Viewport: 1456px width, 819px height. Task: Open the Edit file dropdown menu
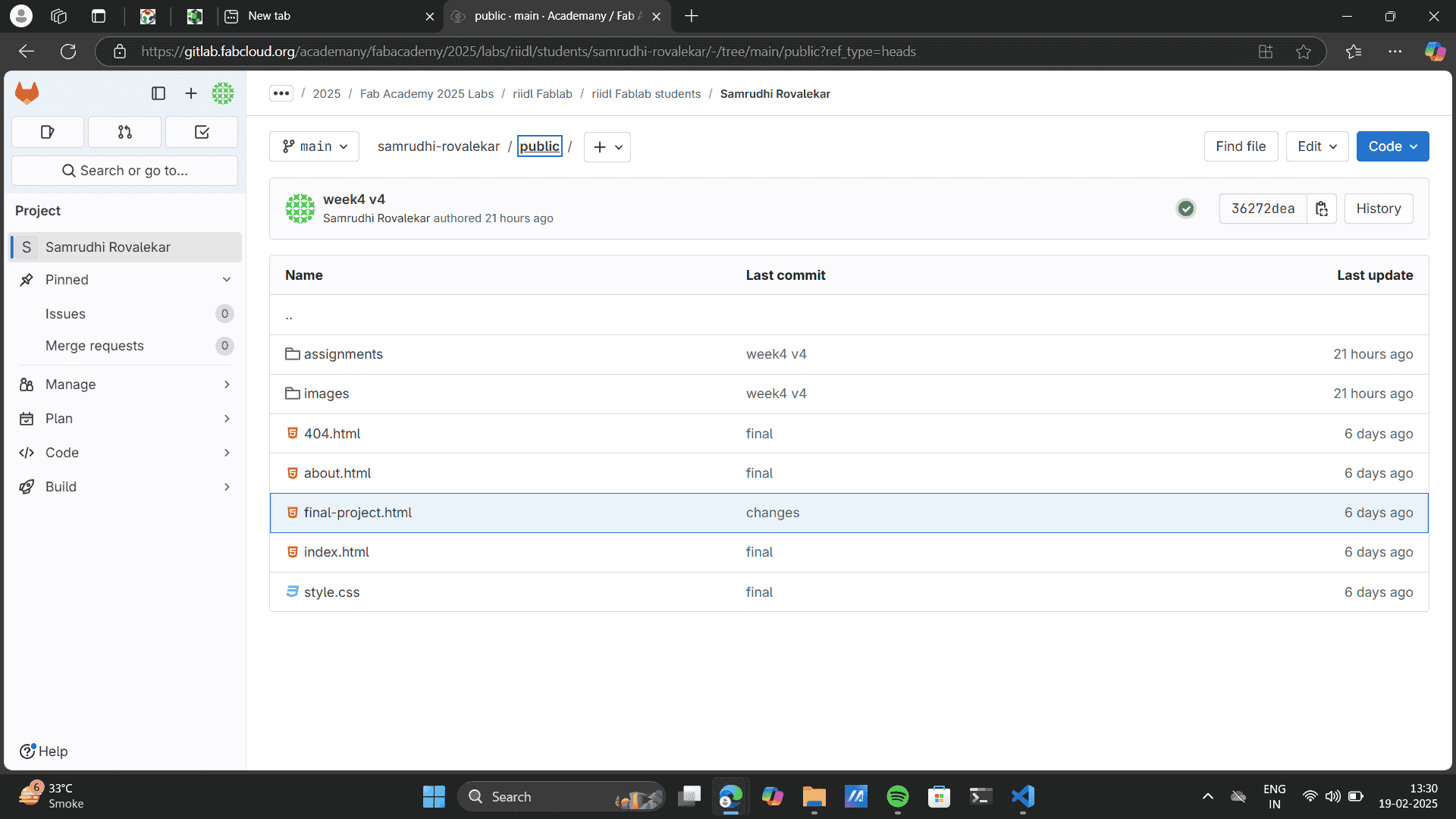coord(1316,146)
